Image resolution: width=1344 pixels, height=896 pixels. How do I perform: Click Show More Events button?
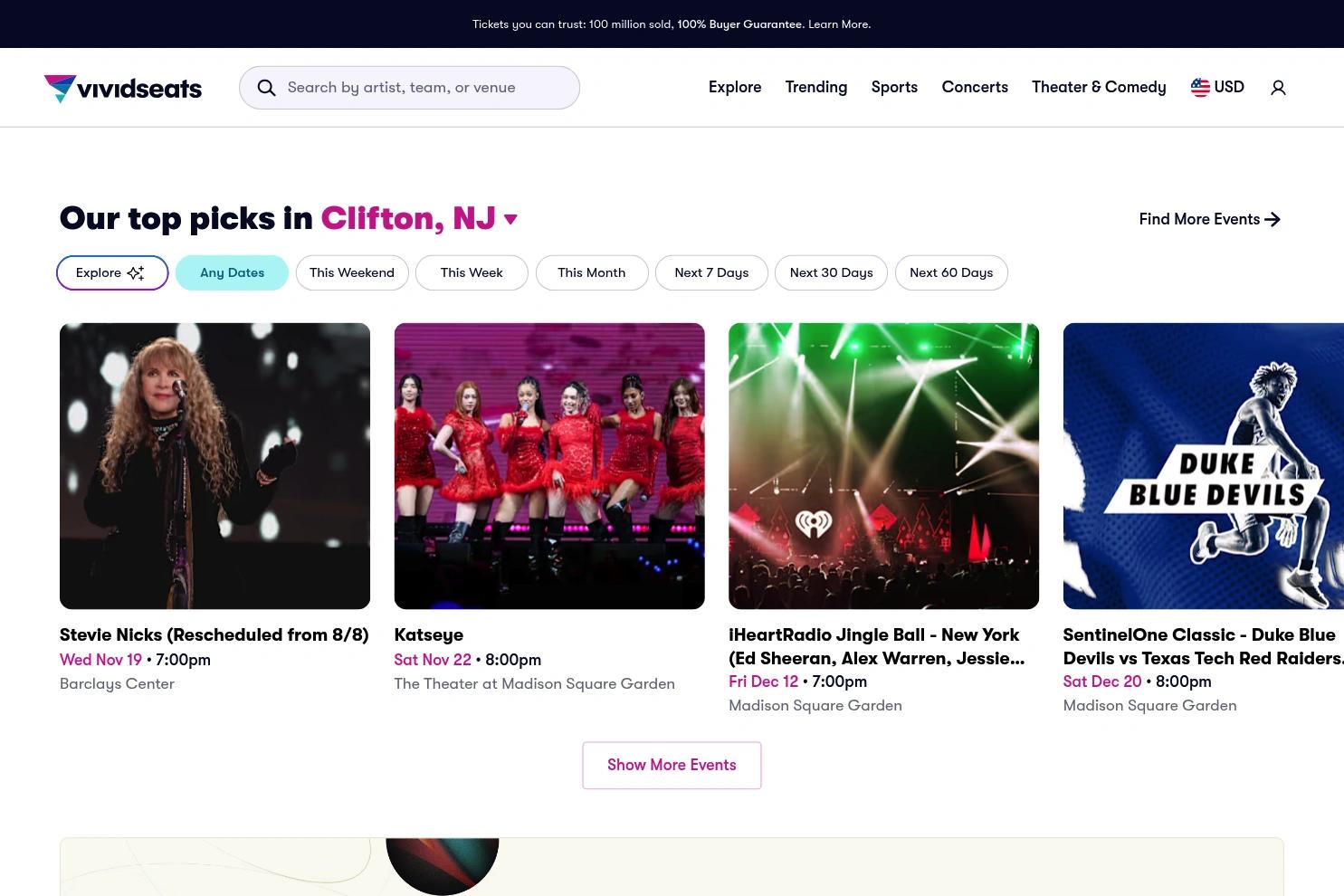pos(672,765)
